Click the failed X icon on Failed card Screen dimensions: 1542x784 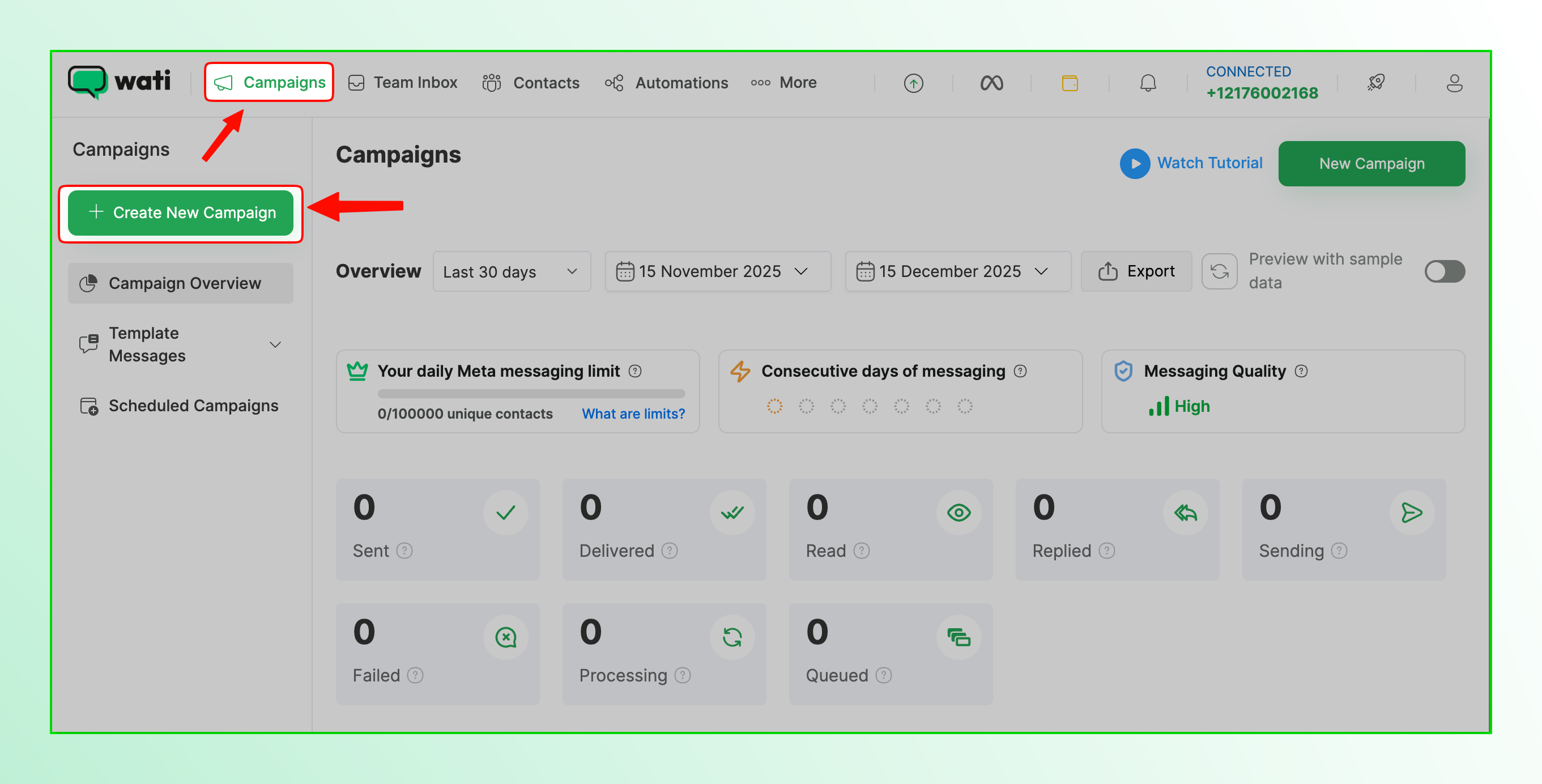pyautogui.click(x=506, y=637)
